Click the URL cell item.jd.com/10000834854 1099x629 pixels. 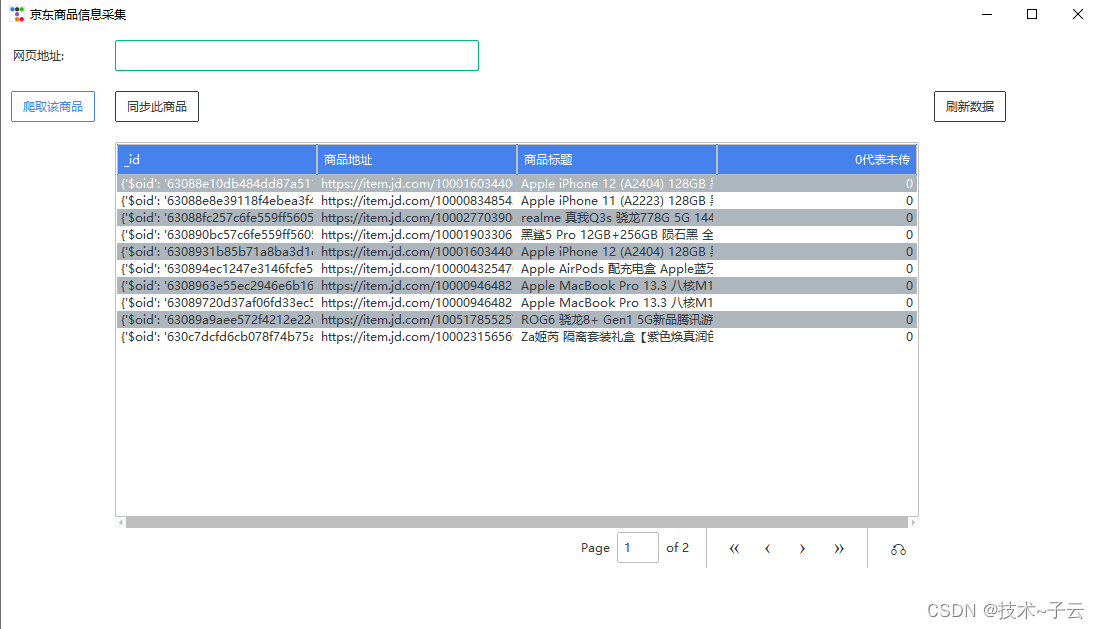pyautogui.click(x=417, y=201)
